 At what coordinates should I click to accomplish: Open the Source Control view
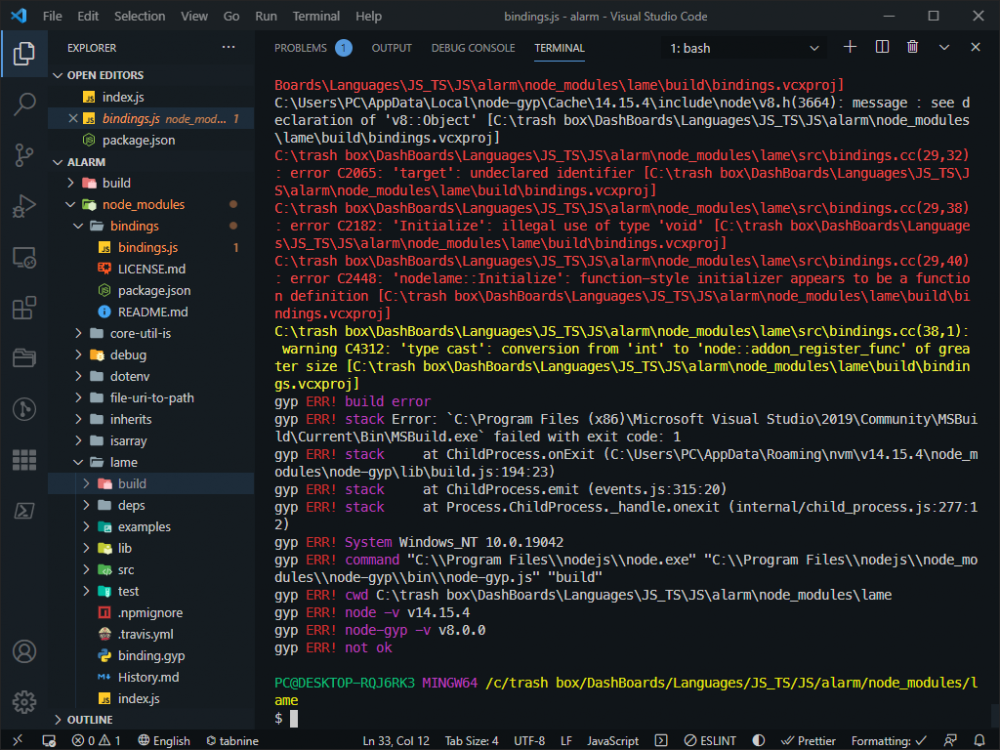(x=24, y=155)
